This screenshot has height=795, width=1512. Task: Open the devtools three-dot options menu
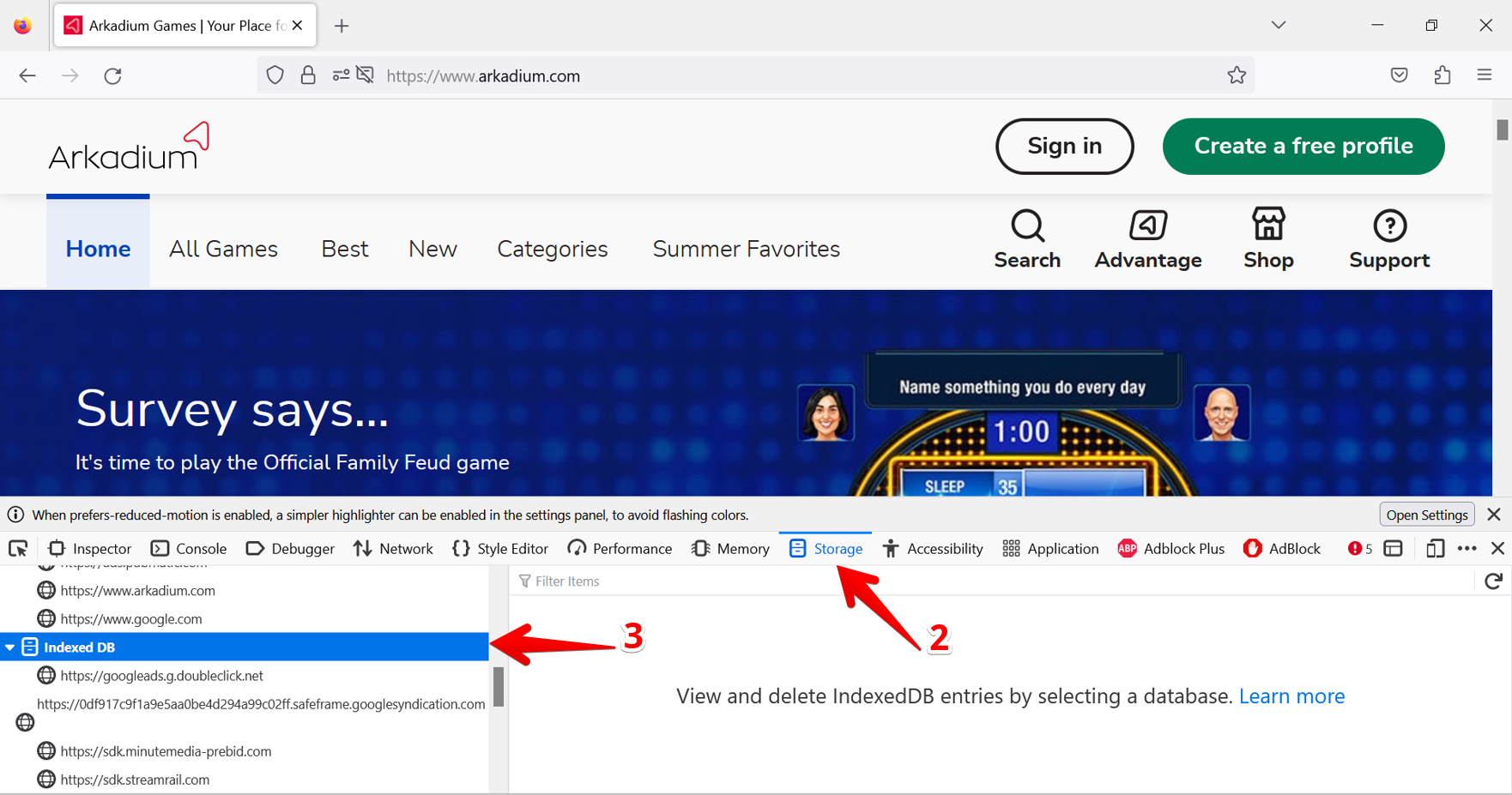[1467, 549]
